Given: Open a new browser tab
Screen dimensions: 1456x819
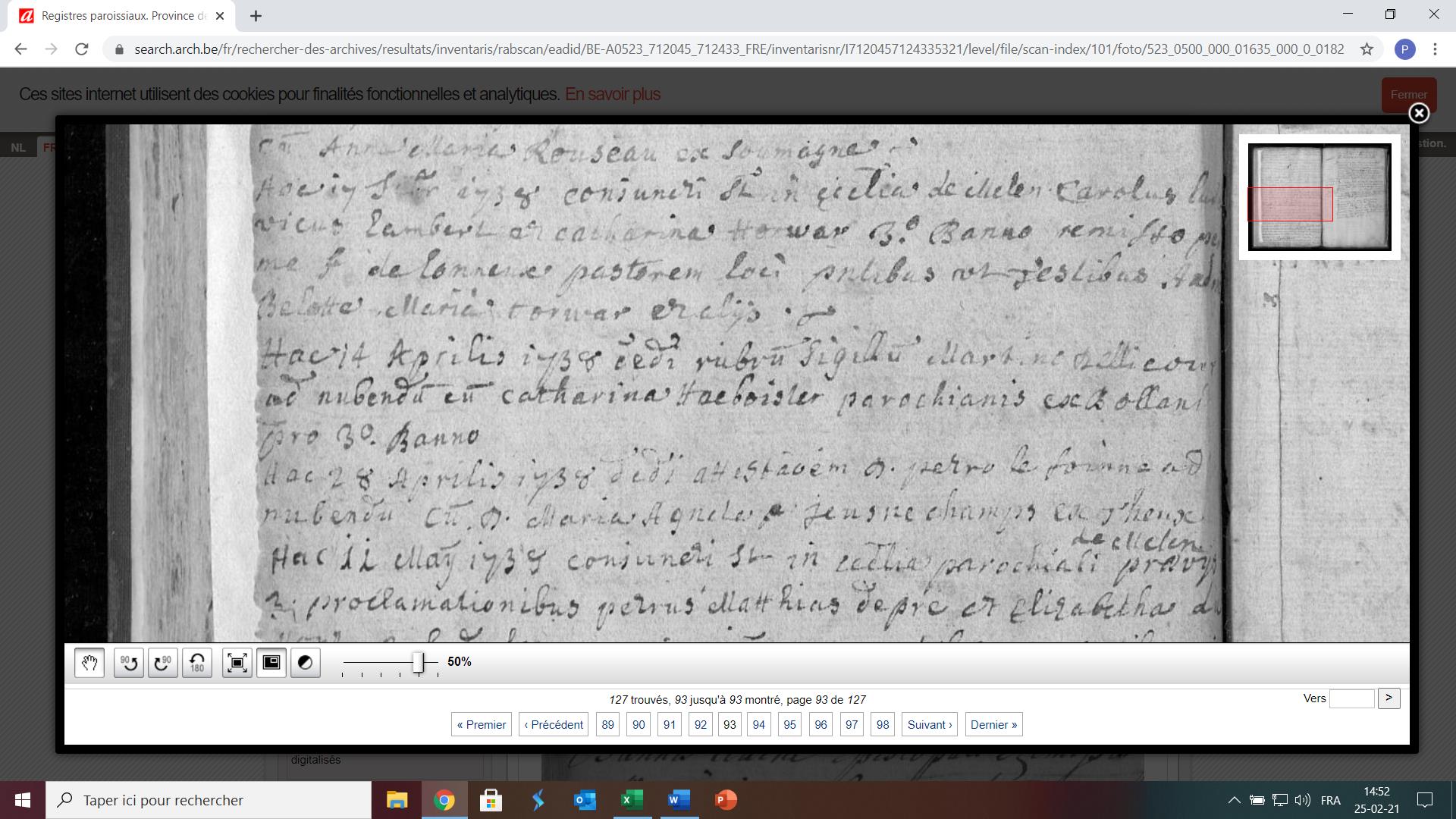Looking at the screenshot, I should pyautogui.click(x=256, y=15).
